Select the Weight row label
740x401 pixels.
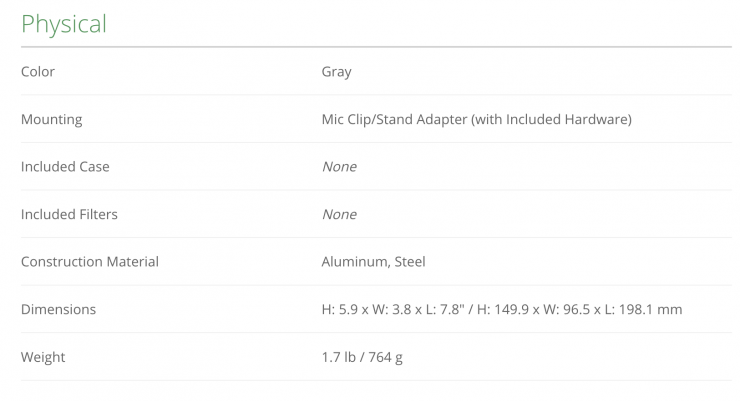coord(43,357)
